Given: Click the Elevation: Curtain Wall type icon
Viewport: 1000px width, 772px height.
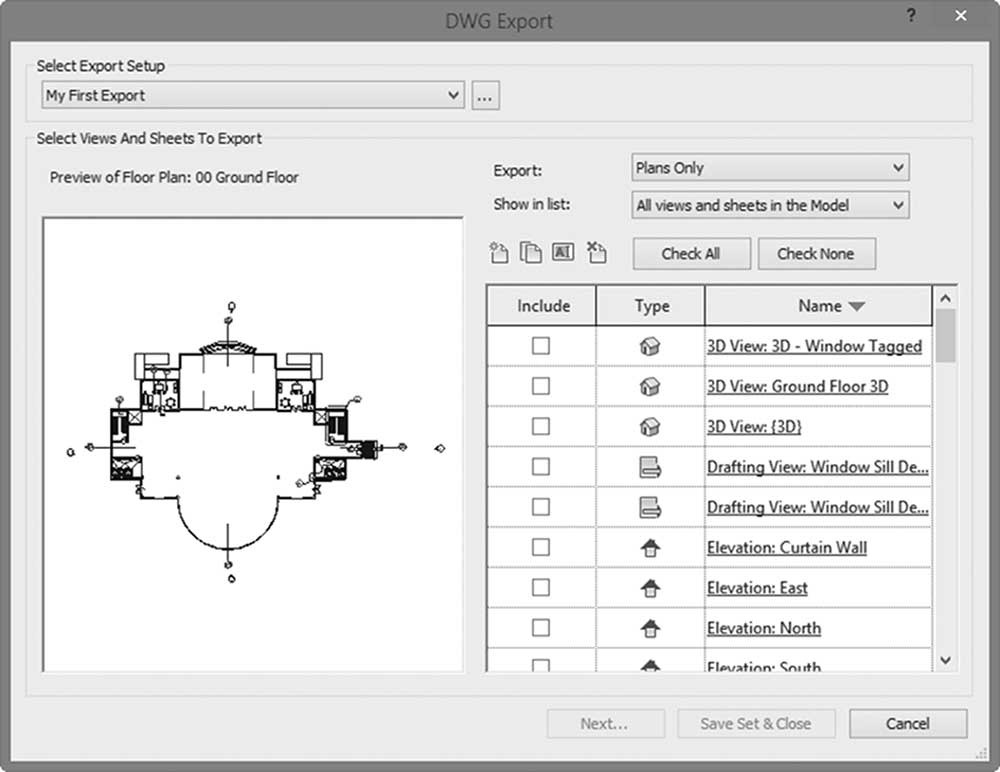Looking at the screenshot, I should (650, 548).
